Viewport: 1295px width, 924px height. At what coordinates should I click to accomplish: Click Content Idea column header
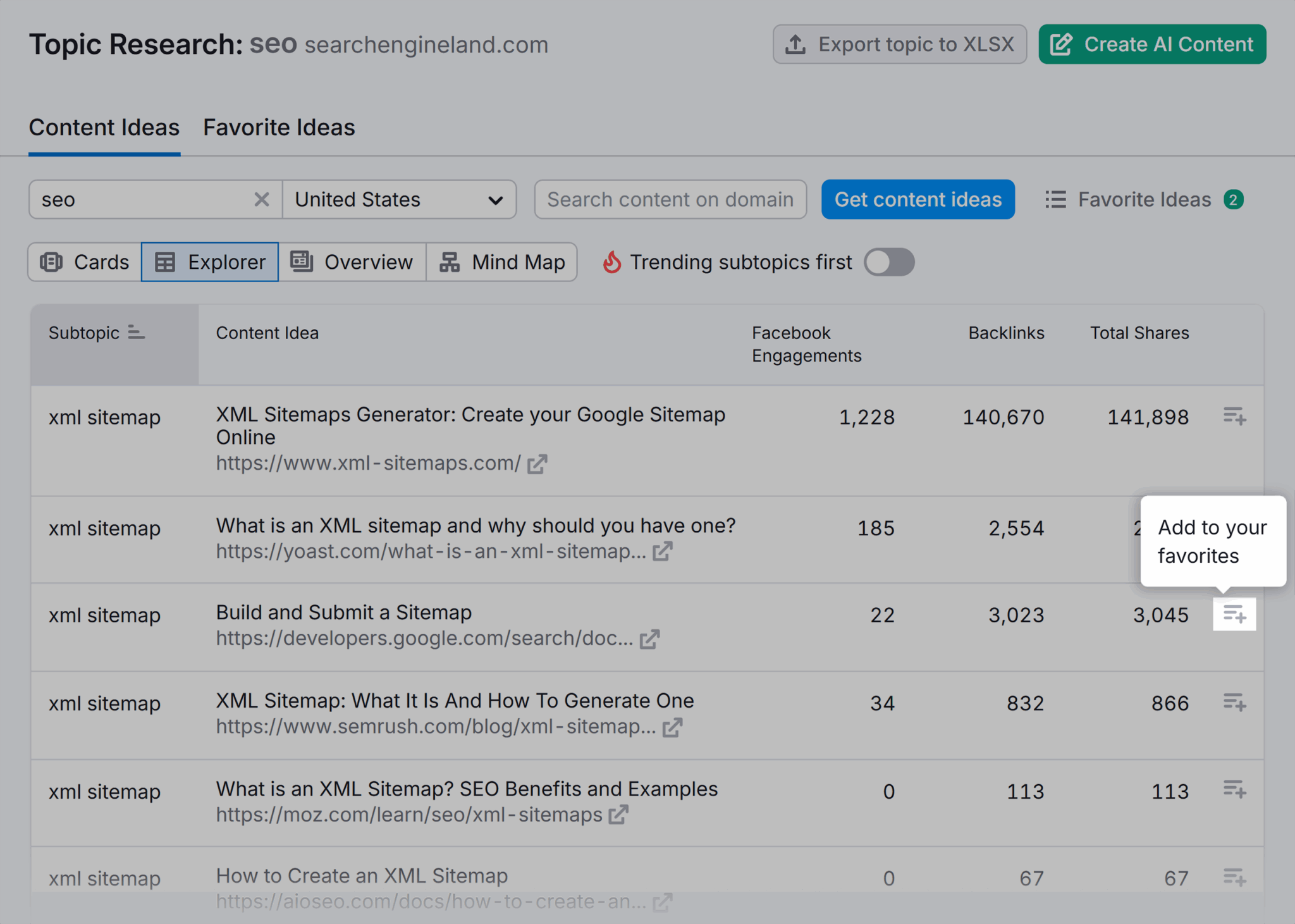tap(267, 333)
